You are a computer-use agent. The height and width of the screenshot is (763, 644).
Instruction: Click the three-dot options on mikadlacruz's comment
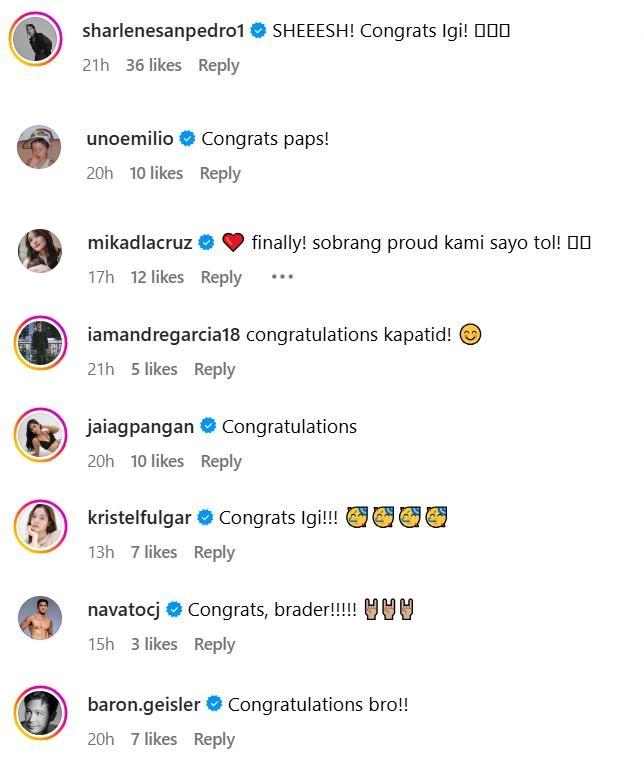(282, 277)
